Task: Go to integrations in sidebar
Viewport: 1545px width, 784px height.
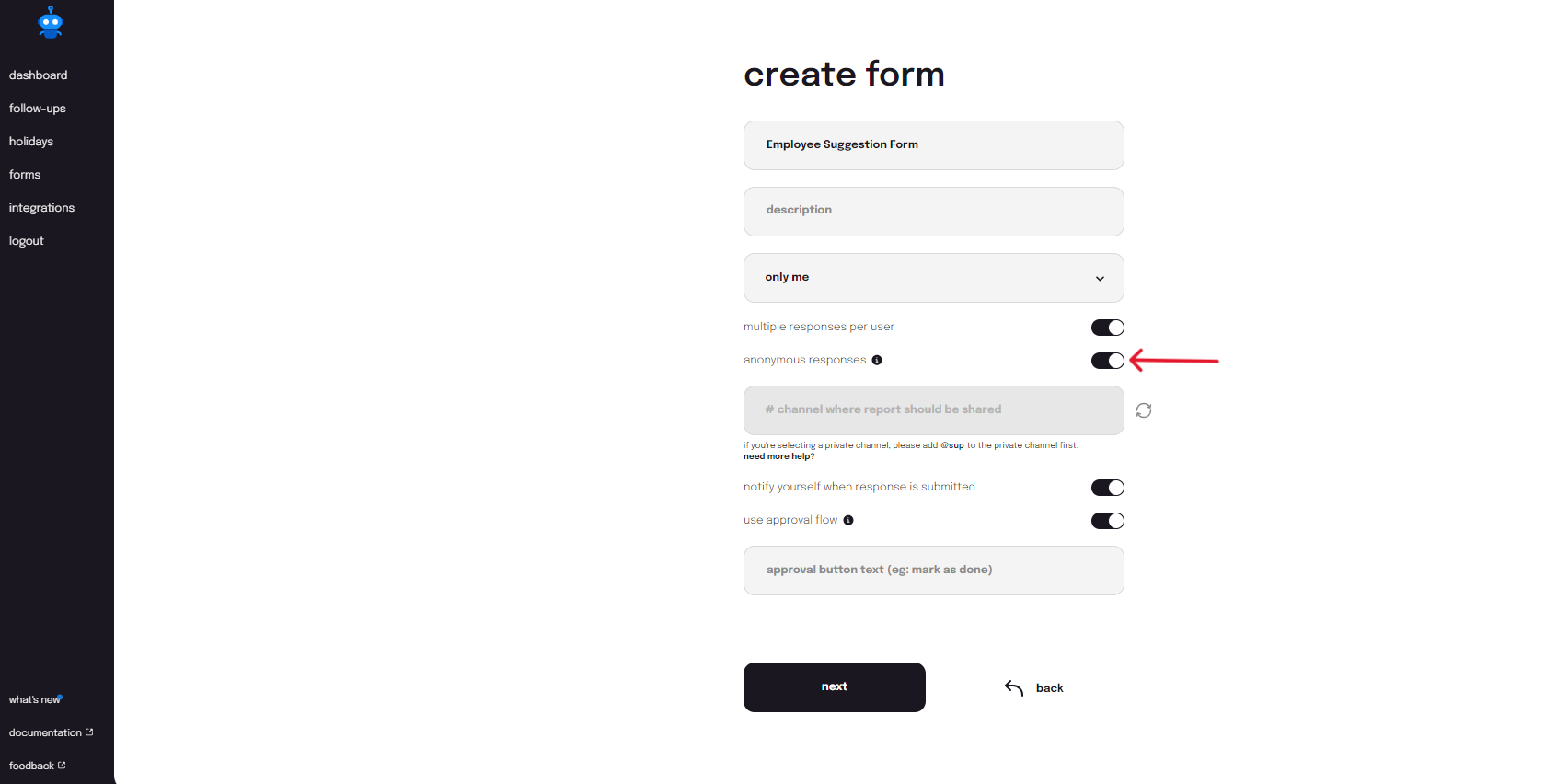Action: tap(41, 208)
